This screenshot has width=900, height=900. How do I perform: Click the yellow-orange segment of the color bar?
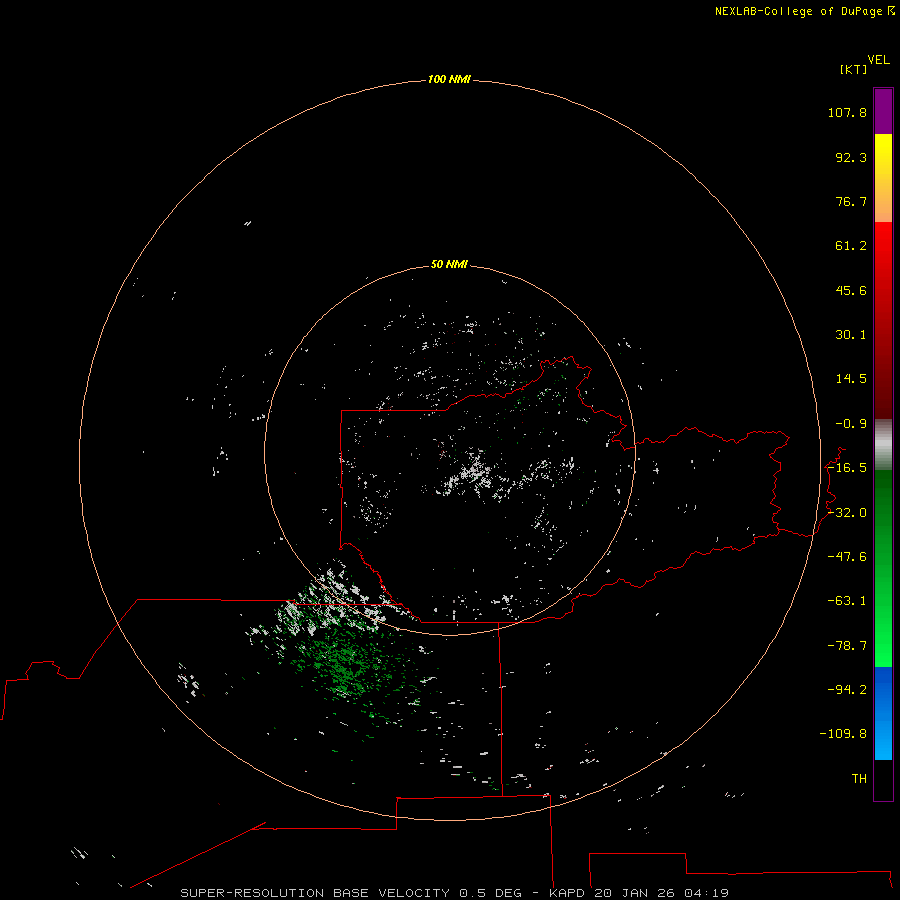click(x=883, y=178)
